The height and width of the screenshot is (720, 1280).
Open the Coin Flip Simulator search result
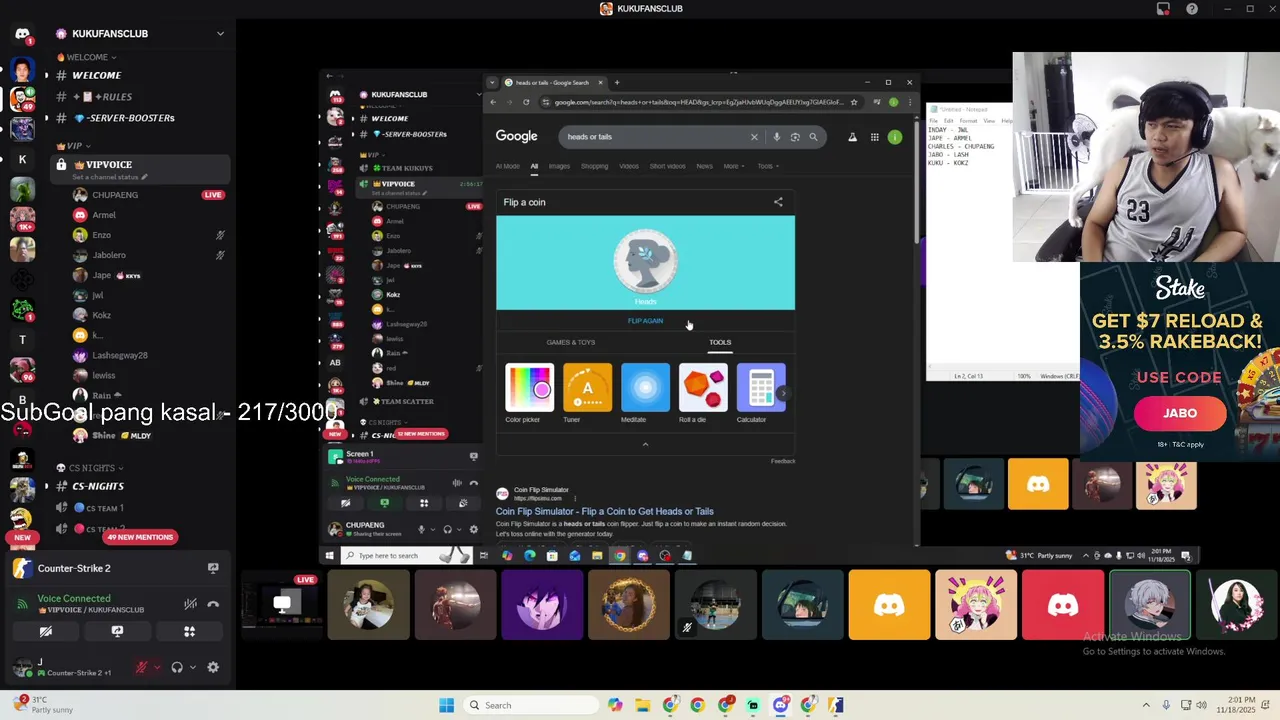point(604,511)
